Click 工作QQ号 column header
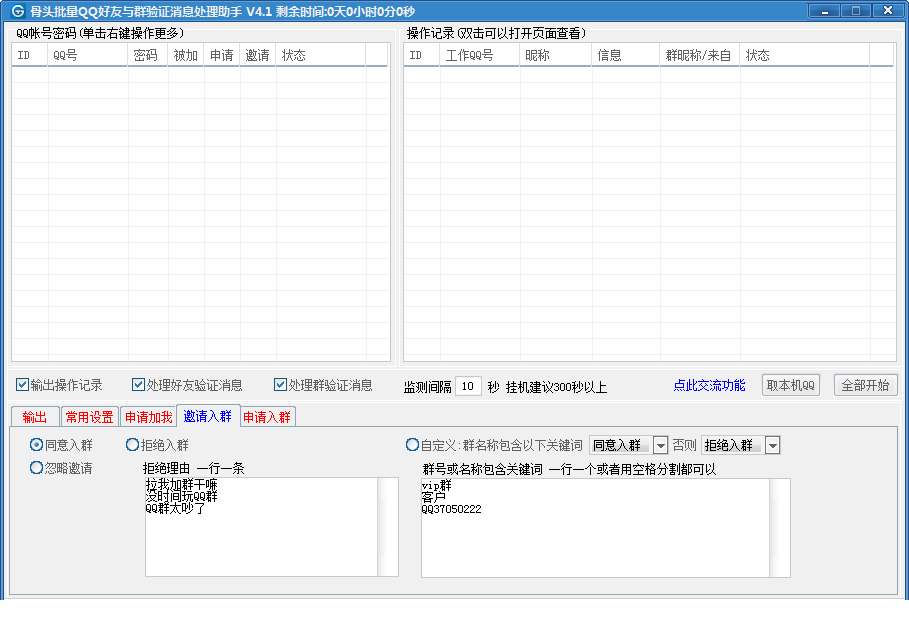This screenshot has height=623, width=909. (479, 55)
